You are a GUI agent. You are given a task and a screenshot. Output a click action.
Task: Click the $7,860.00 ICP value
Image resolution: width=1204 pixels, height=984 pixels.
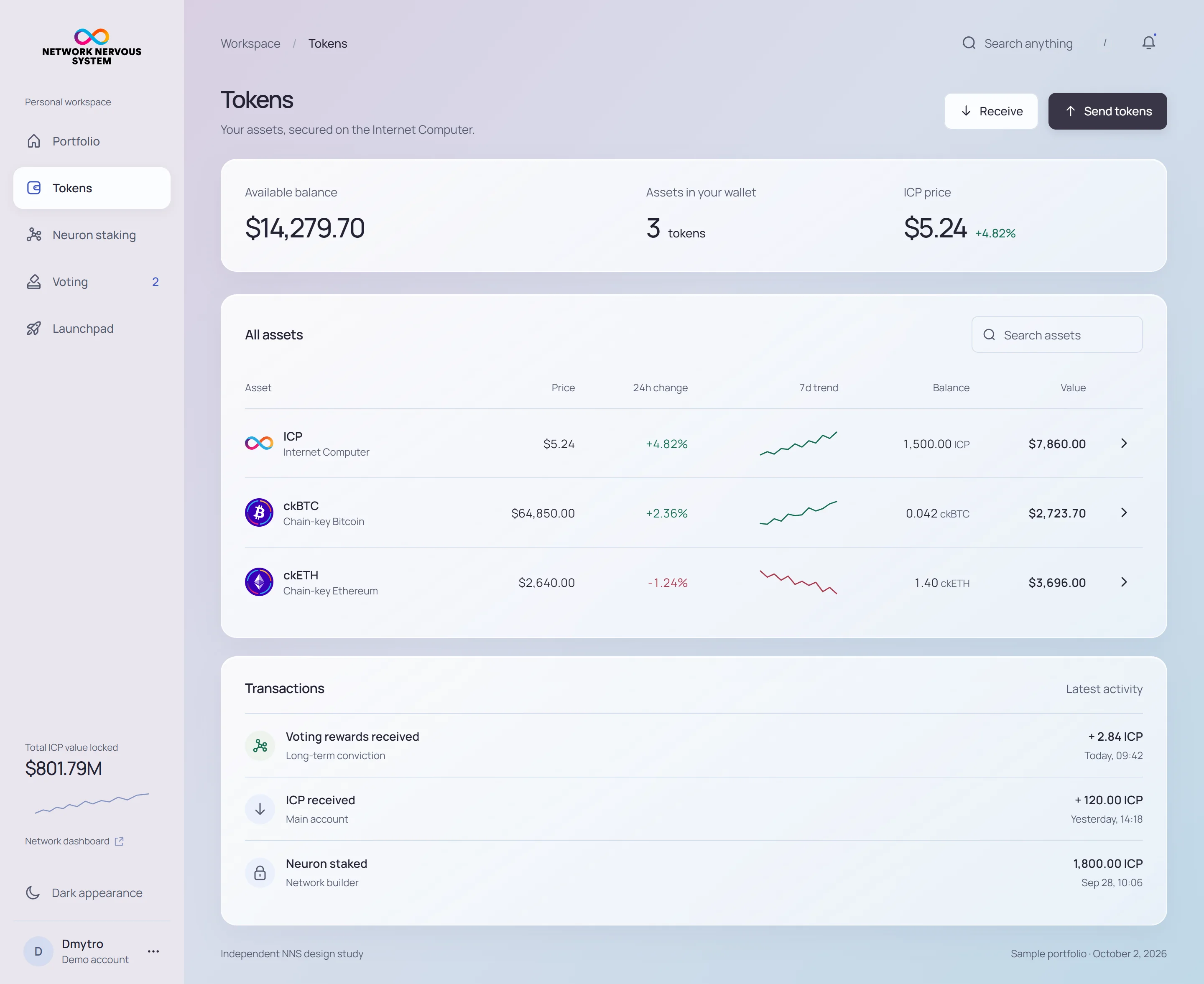[x=1057, y=444]
